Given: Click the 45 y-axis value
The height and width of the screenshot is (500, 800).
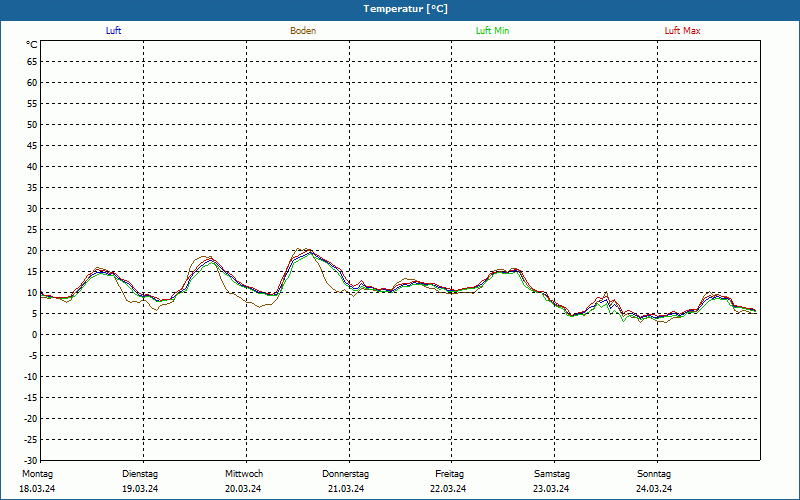Looking at the screenshot, I should [x=32, y=145].
